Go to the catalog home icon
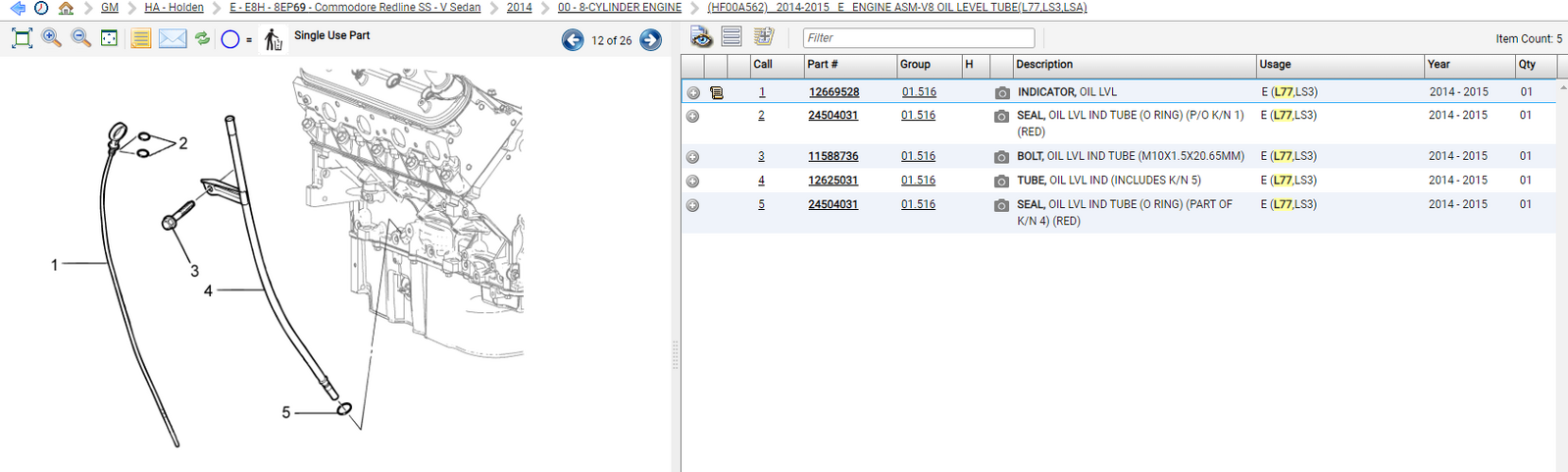 click(66, 8)
